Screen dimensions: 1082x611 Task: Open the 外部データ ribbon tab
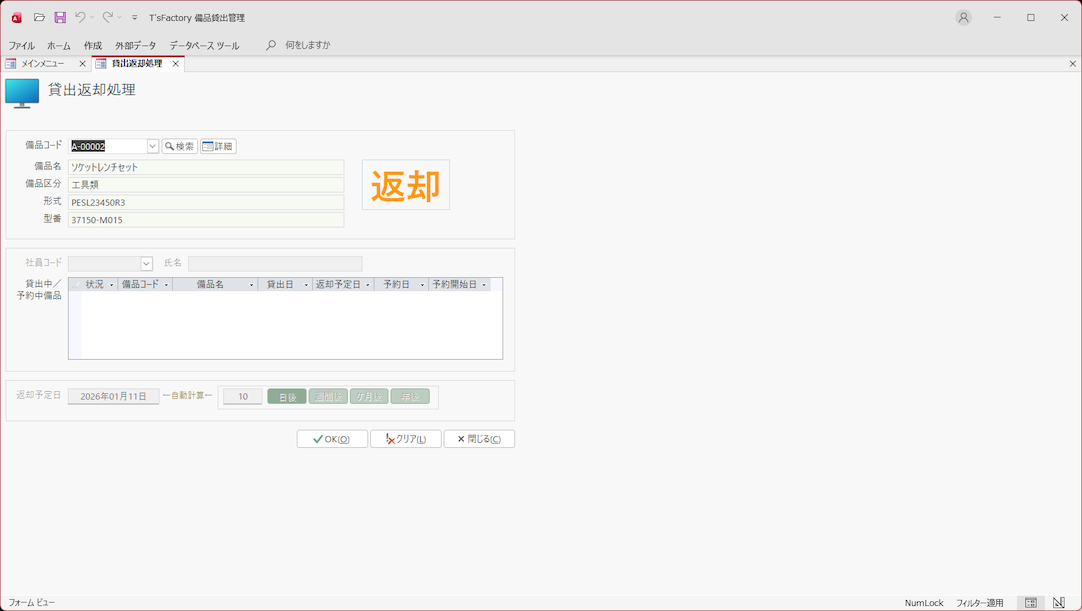135,45
